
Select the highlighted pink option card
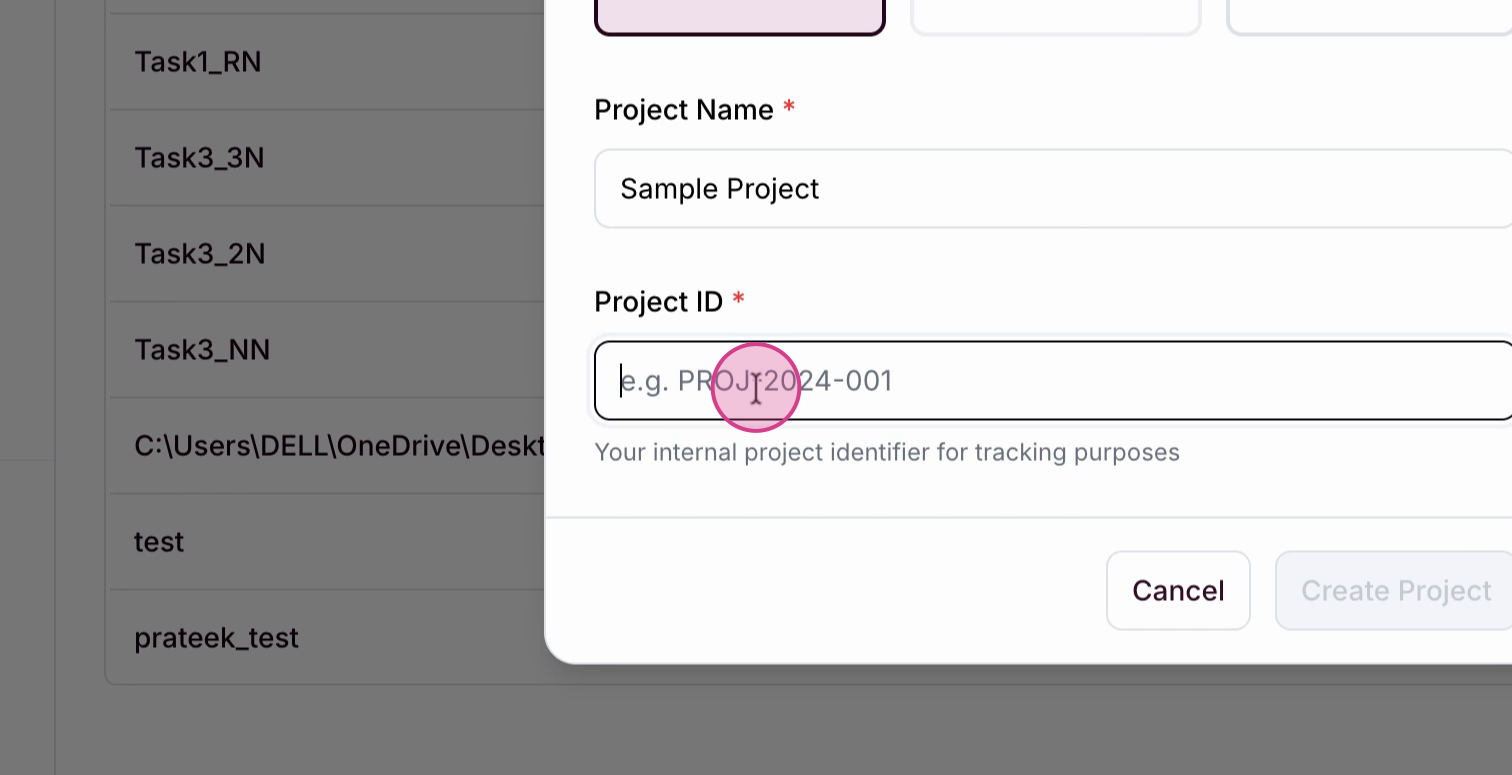(740, 15)
